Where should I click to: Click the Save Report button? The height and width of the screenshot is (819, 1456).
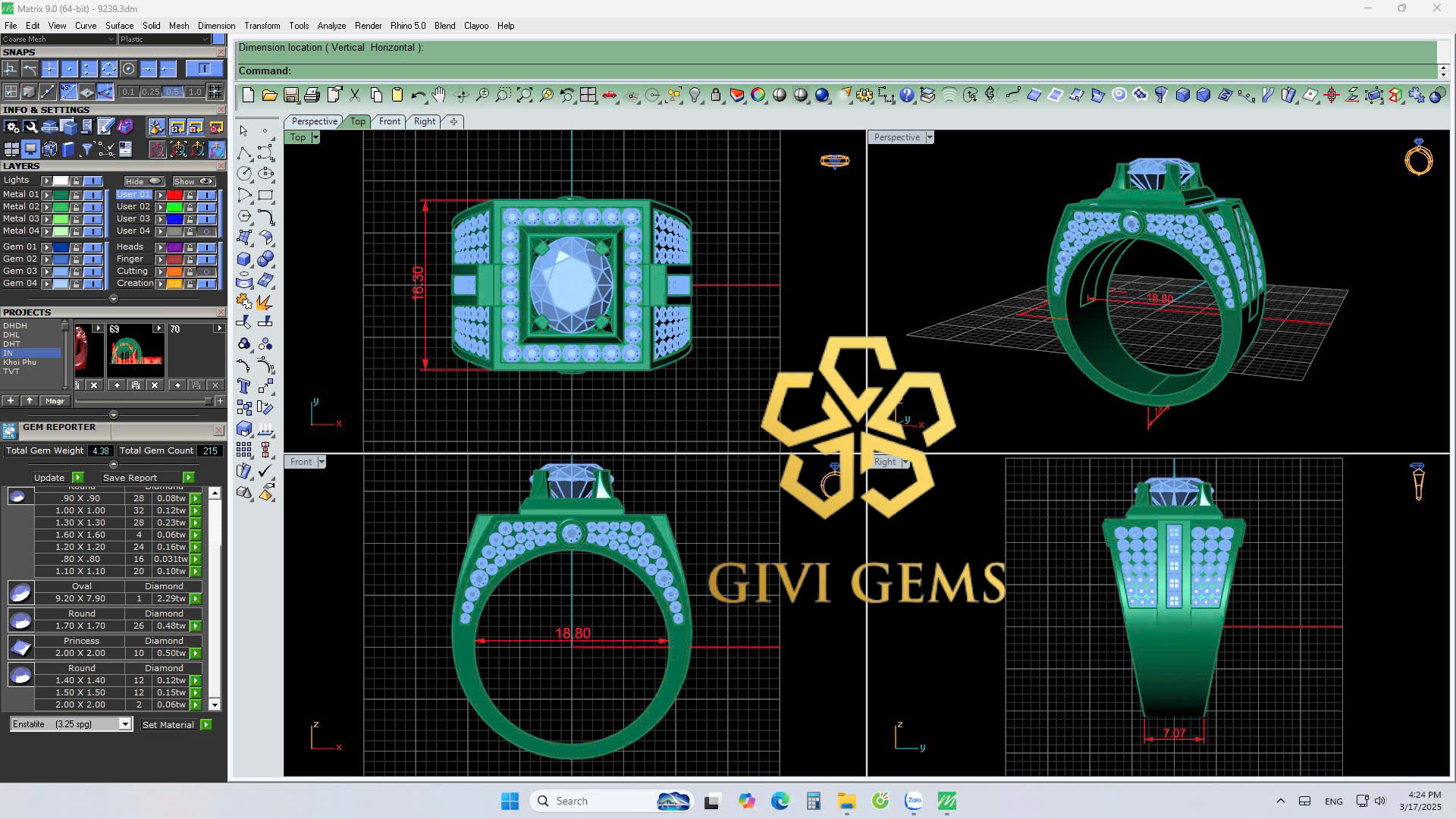coord(148,478)
